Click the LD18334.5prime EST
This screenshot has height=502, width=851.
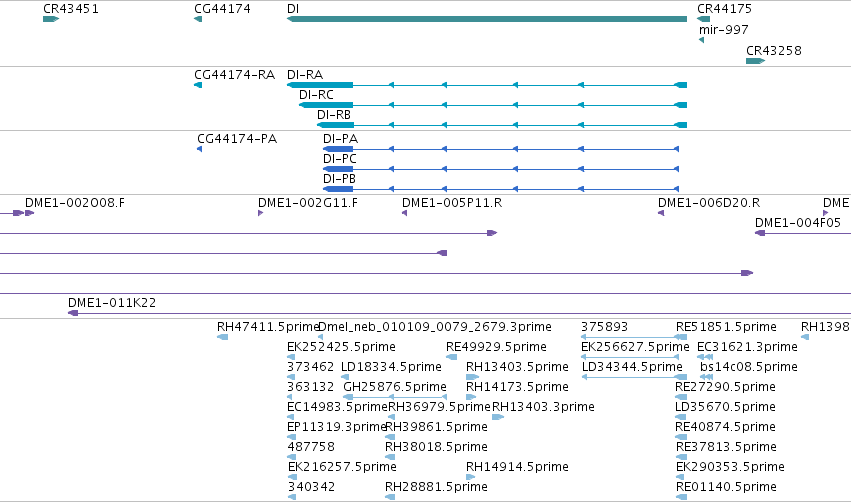pyautogui.click(x=345, y=377)
